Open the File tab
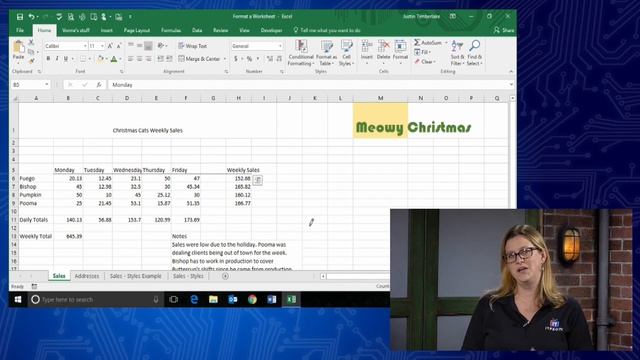Viewport: 640px width, 360px height. click(20, 30)
